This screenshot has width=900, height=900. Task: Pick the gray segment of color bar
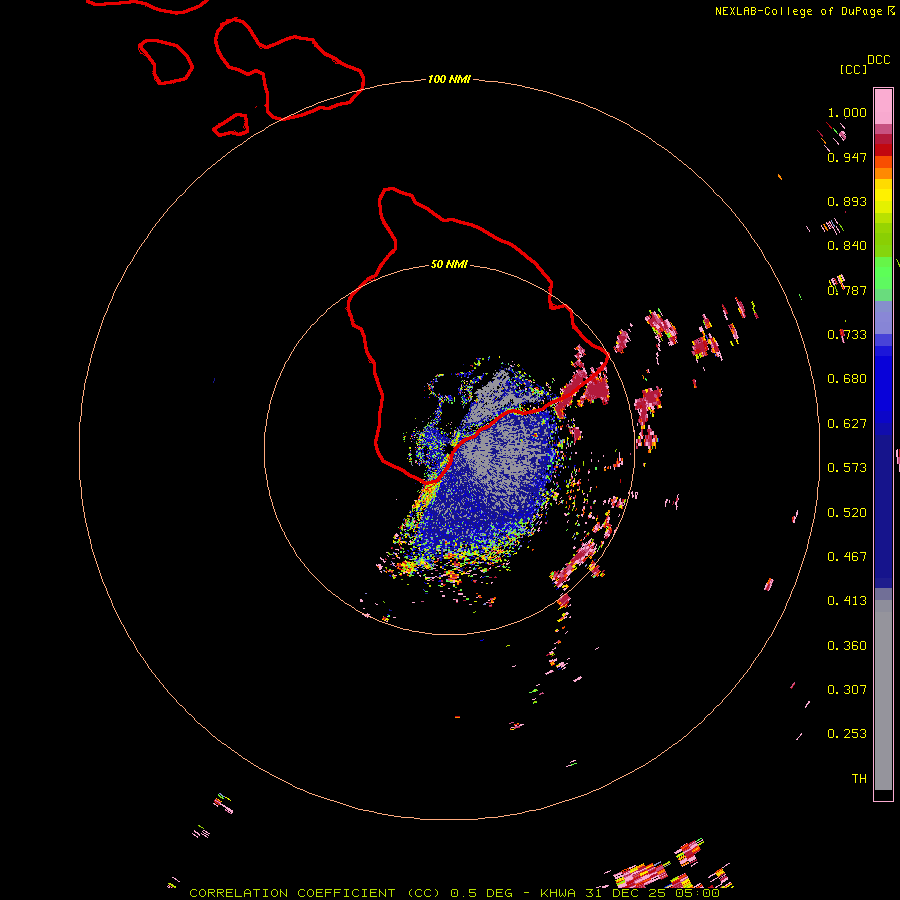(x=883, y=695)
